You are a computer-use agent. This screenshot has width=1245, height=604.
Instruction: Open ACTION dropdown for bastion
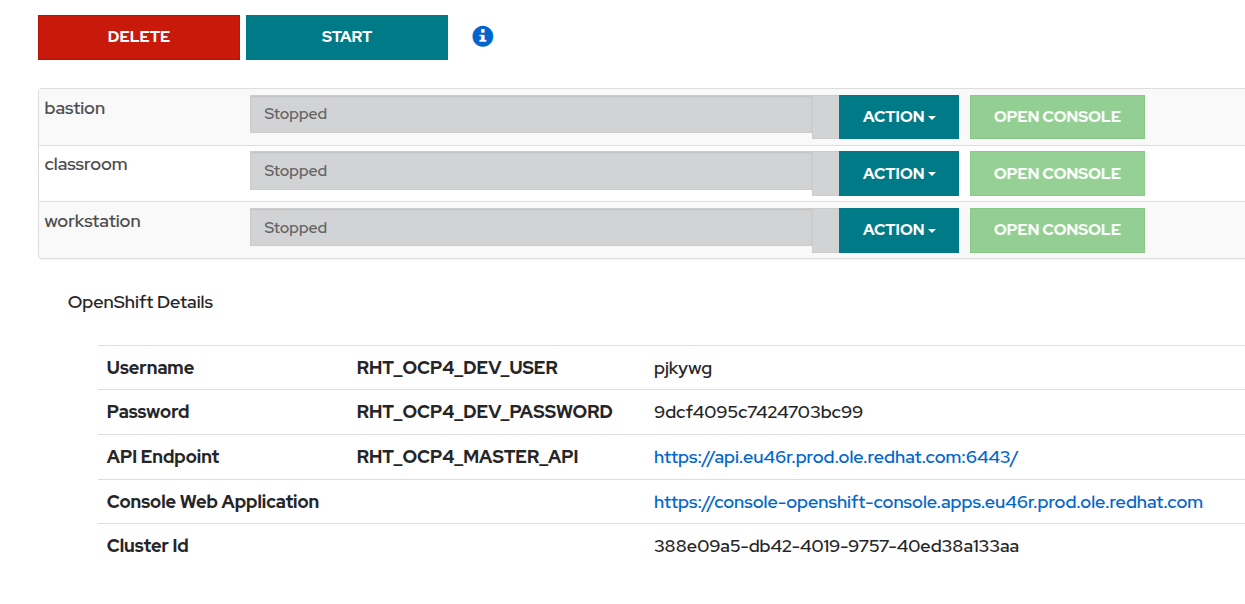point(898,117)
